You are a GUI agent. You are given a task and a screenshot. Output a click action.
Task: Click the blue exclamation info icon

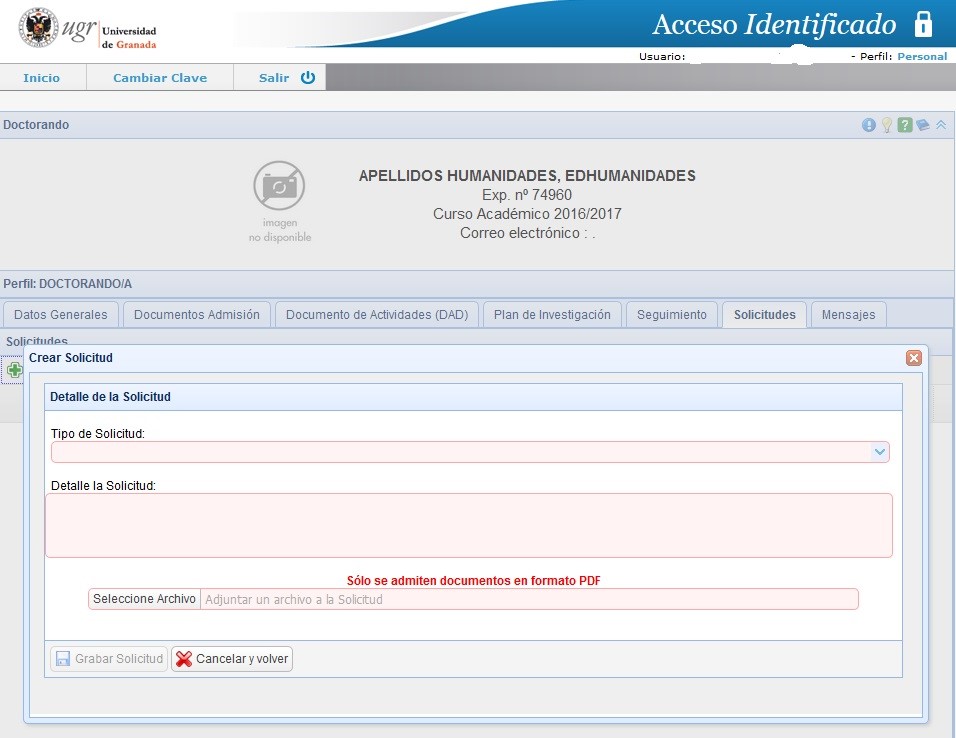tap(868, 125)
